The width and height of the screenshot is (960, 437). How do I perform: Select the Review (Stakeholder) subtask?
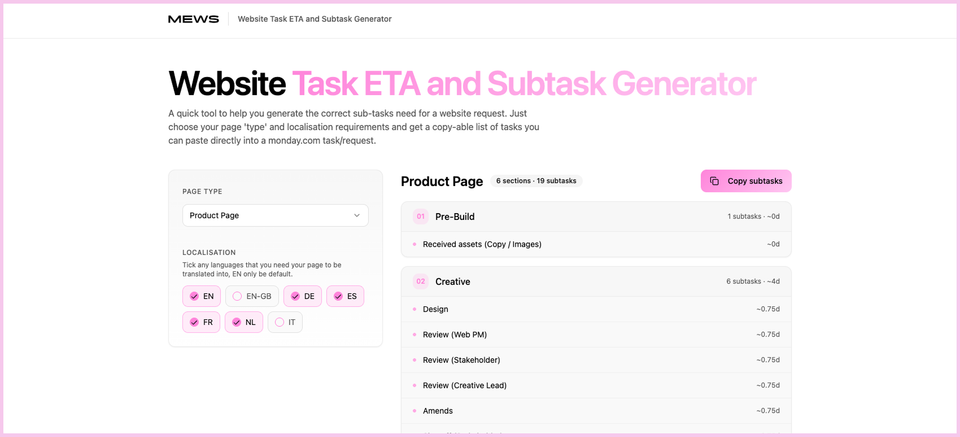[x=596, y=360]
